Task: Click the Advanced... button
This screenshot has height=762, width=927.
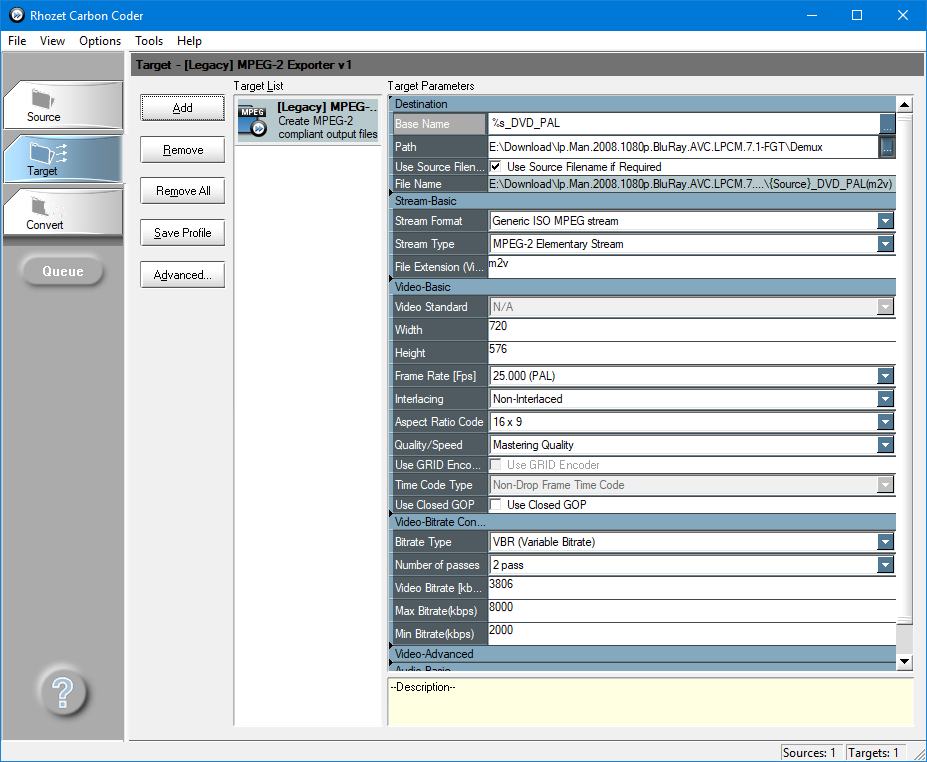Action: (x=183, y=275)
